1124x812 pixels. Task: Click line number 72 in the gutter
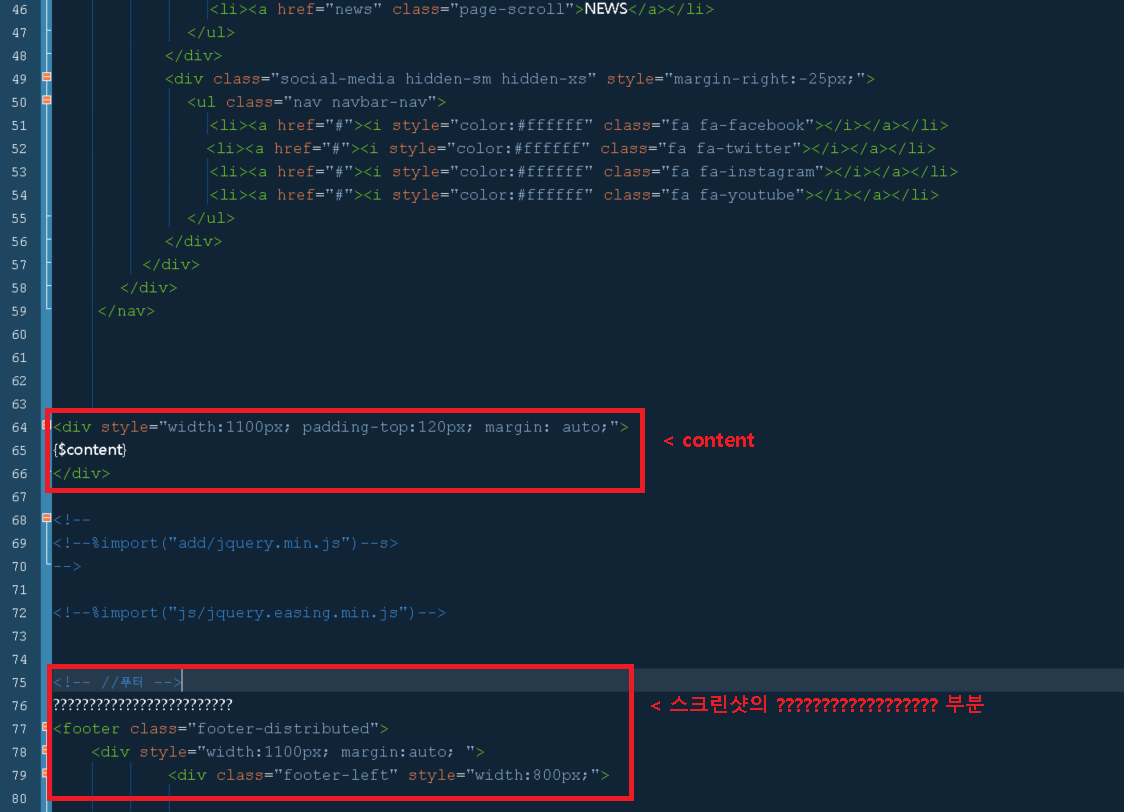19,613
